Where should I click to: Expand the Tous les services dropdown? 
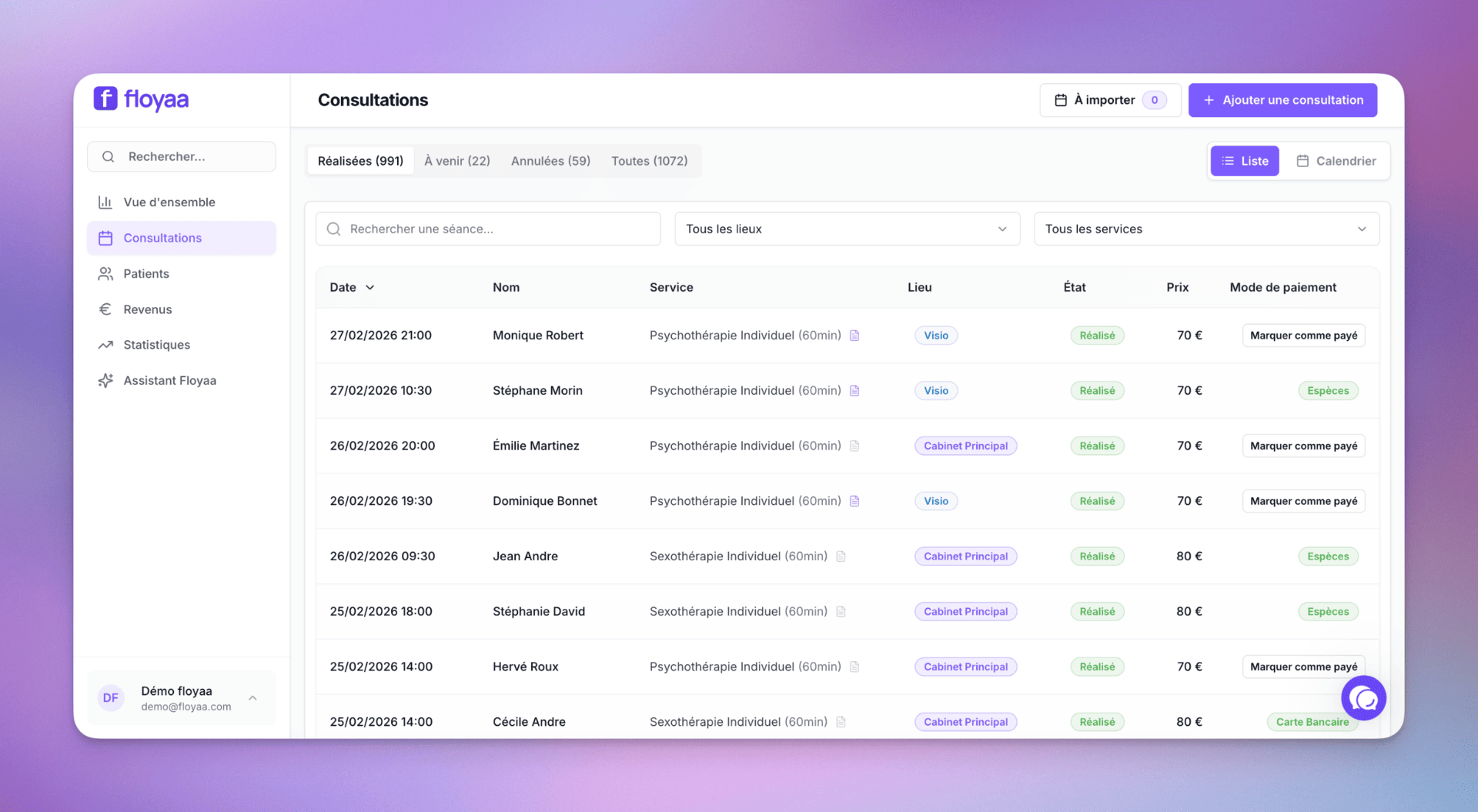(x=1205, y=229)
